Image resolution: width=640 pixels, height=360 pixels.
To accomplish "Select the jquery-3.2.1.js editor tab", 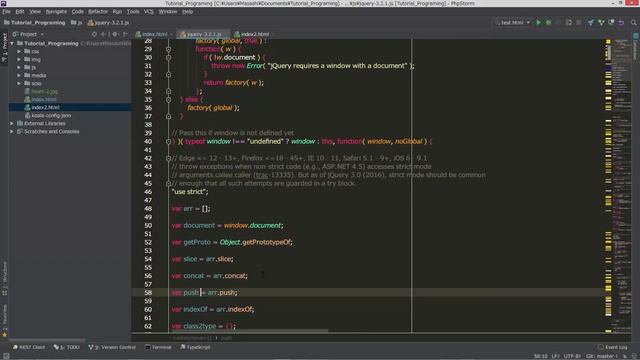I will [204, 34].
